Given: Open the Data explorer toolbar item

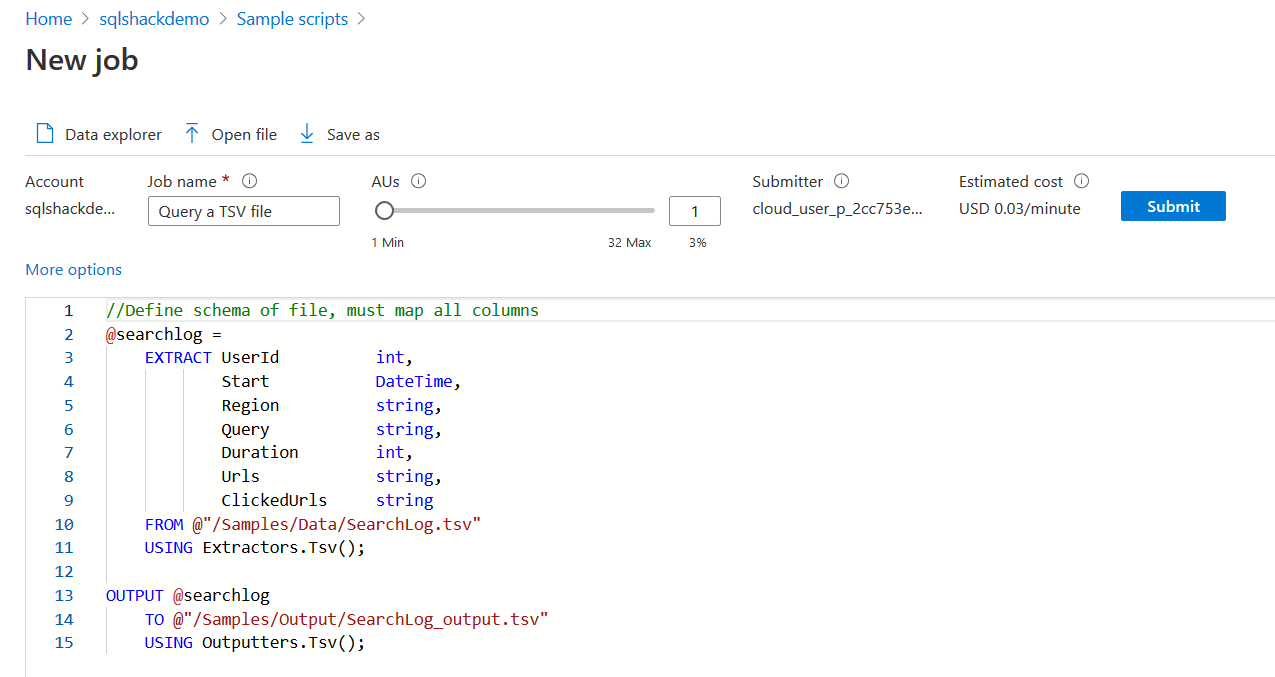Looking at the screenshot, I should 113,134.
